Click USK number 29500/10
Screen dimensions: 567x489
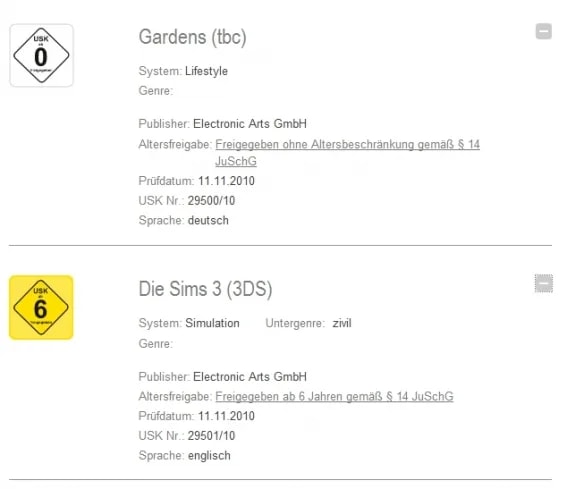(211, 200)
